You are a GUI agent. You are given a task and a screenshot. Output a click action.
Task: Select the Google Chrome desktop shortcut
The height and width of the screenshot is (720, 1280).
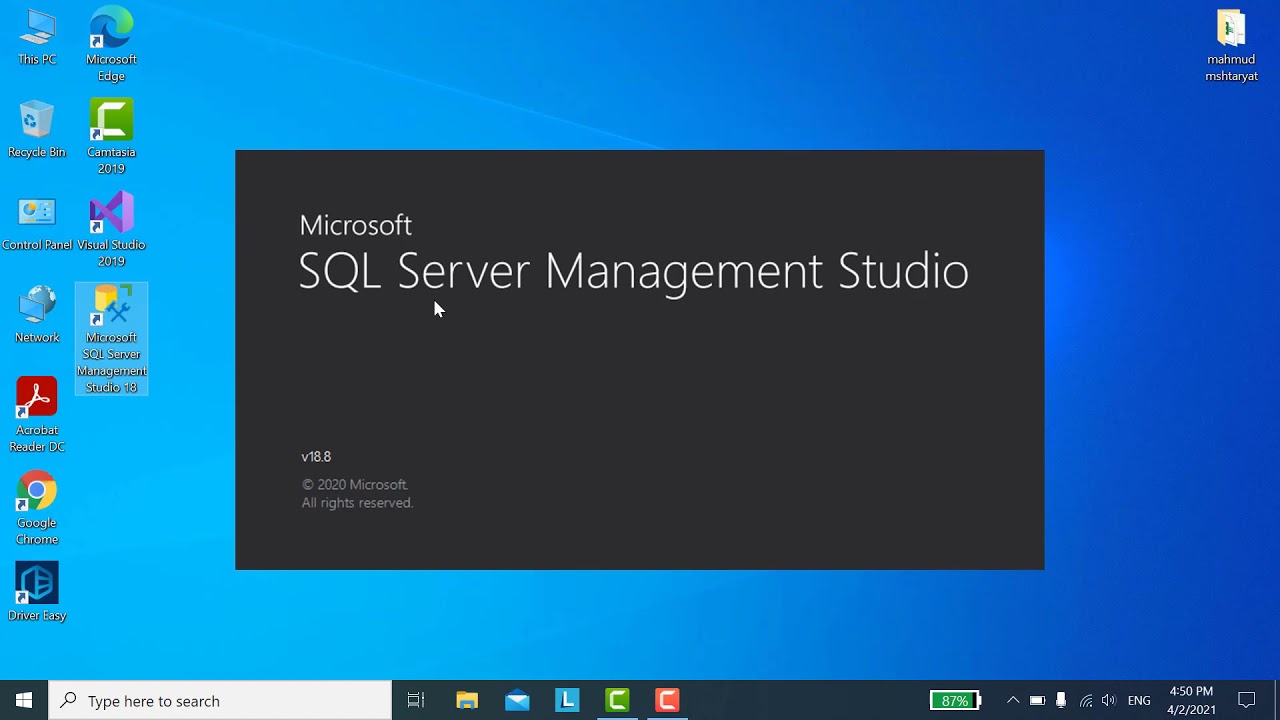tap(37, 508)
